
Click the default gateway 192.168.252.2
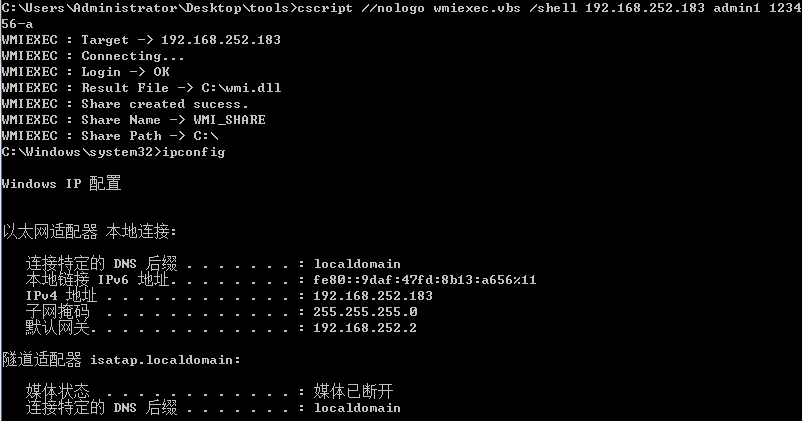[x=365, y=328]
